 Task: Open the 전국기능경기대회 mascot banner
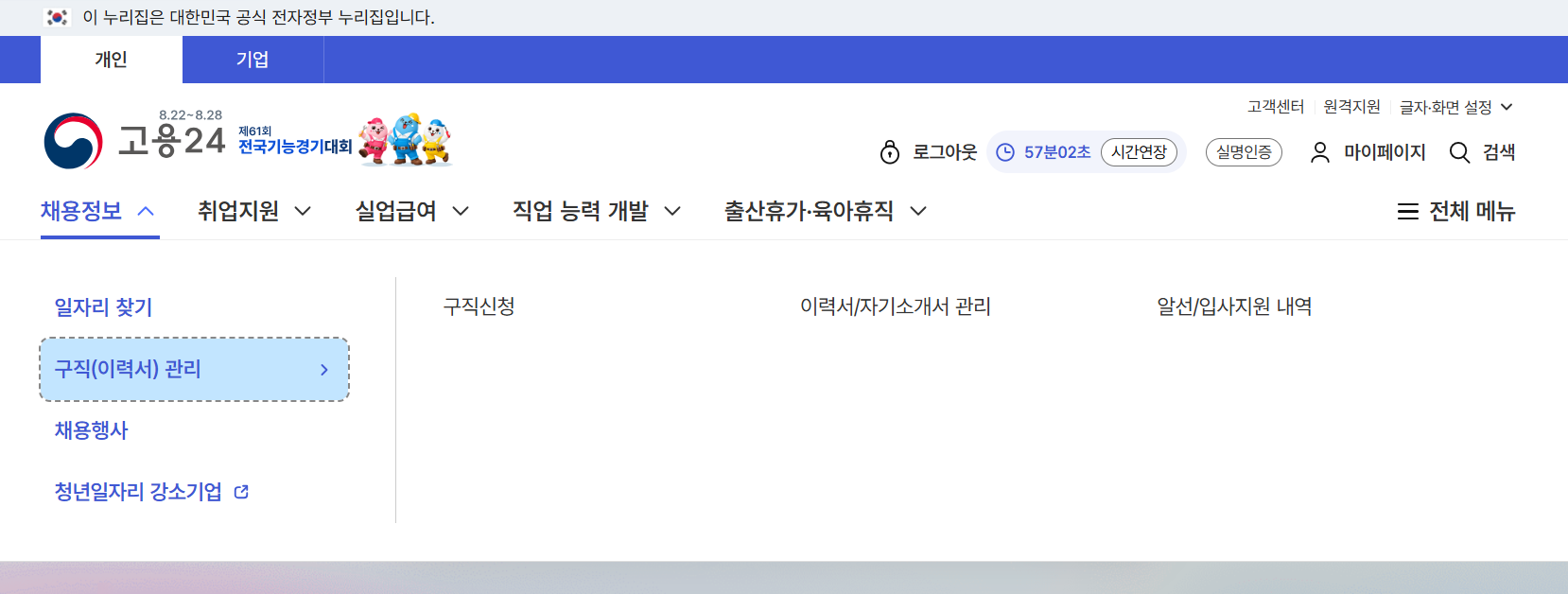point(345,140)
